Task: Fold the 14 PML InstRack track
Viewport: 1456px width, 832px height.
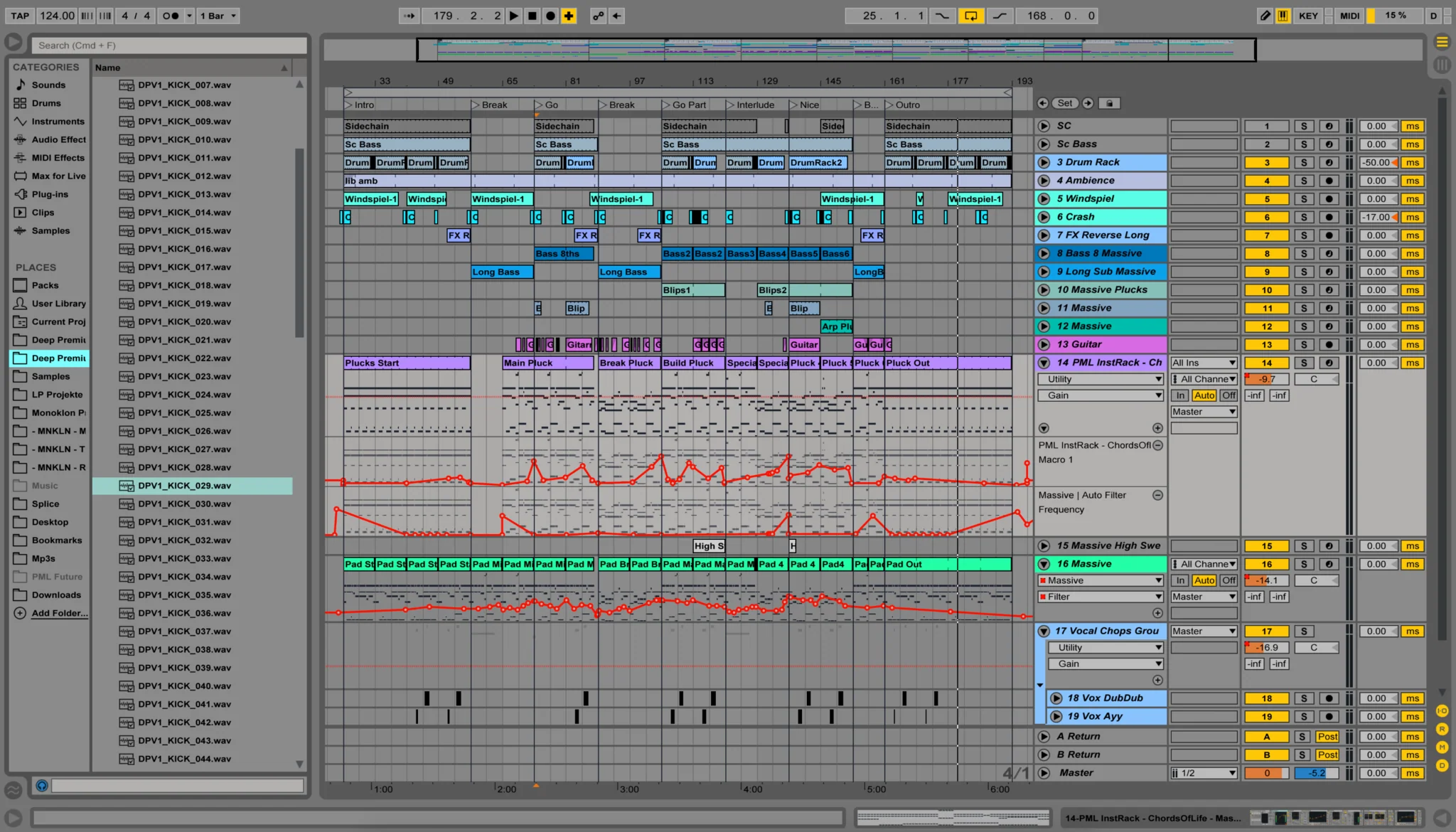Action: [1044, 363]
